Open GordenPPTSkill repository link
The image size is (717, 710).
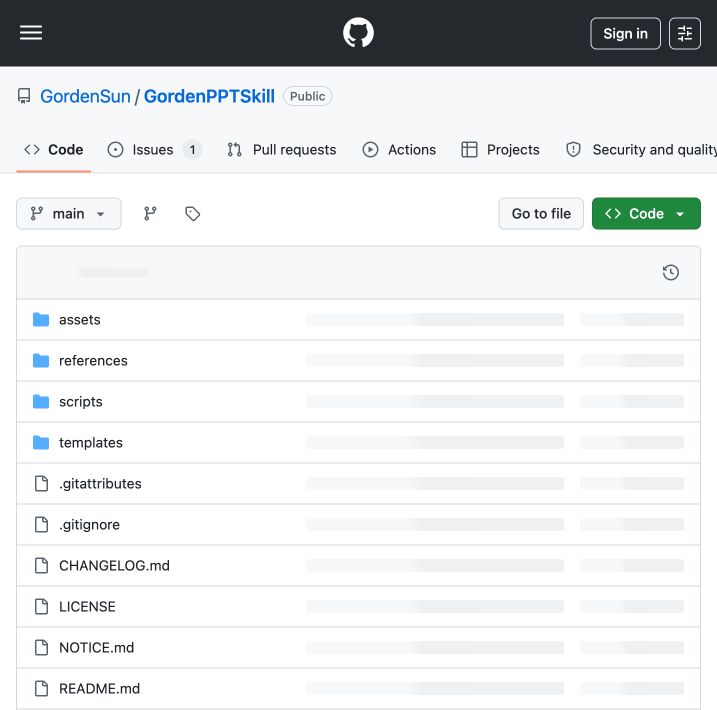pos(209,96)
